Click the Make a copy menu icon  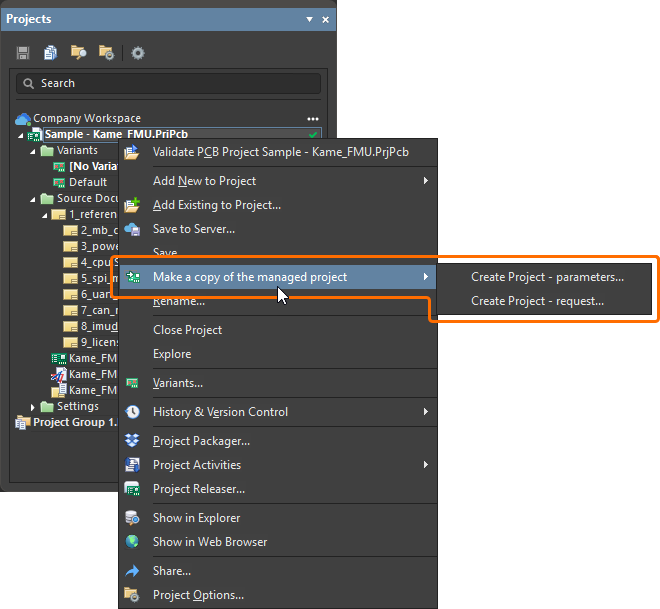[133, 277]
